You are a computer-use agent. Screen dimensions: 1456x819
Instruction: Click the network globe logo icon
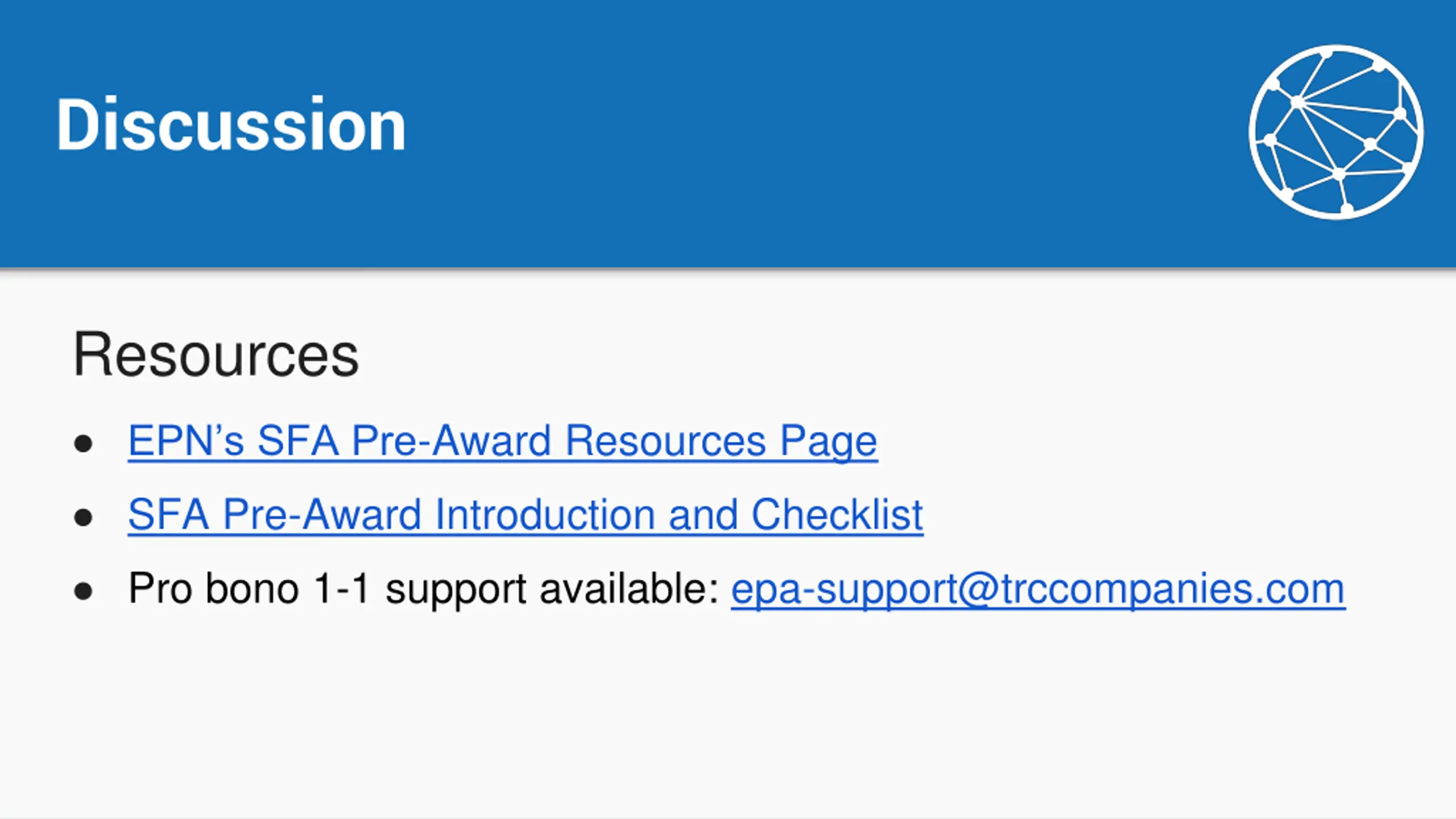1336,132
